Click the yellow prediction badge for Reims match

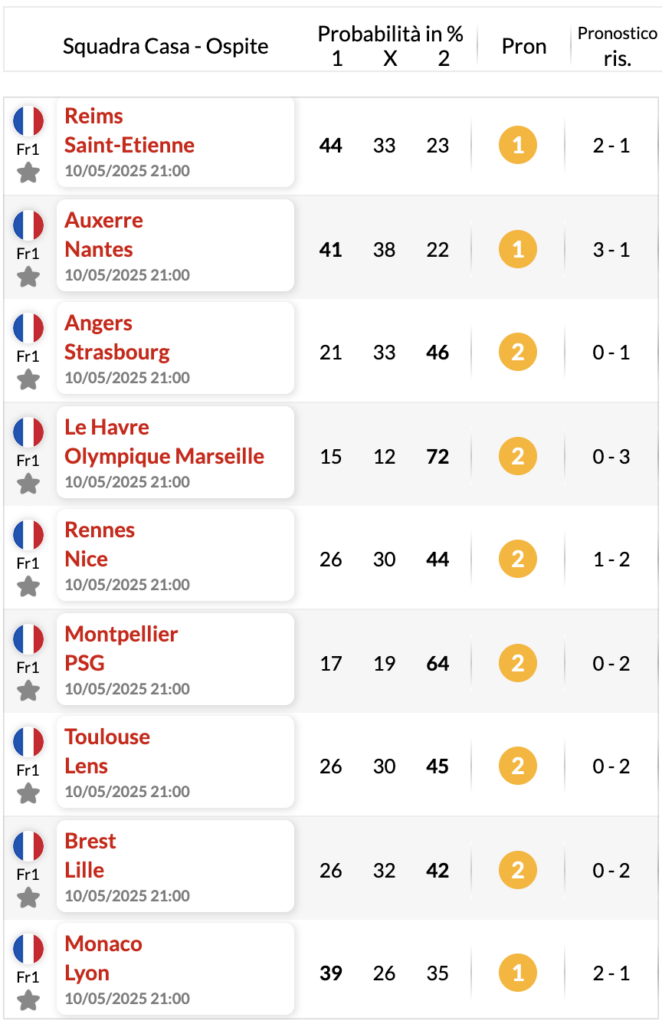pos(518,145)
